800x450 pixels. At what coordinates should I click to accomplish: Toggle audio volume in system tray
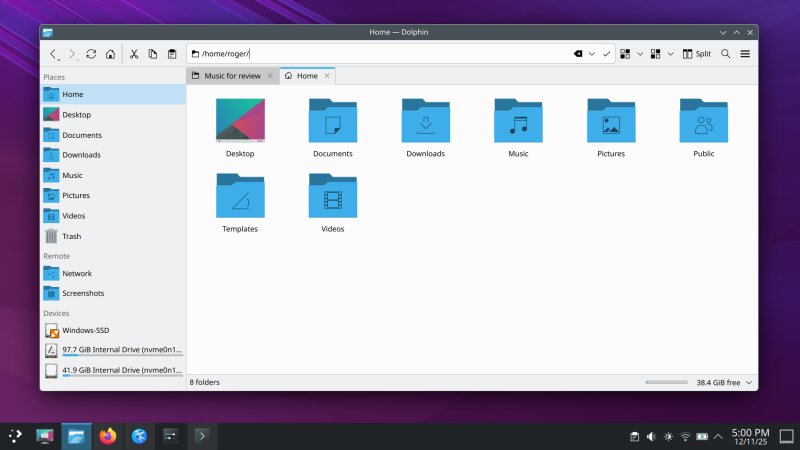pyautogui.click(x=651, y=437)
